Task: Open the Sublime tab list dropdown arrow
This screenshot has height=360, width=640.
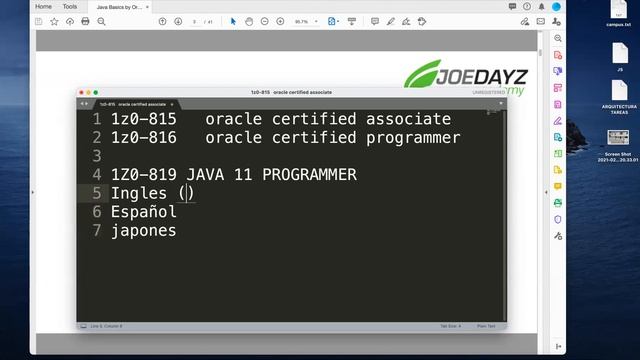Action: pyautogui.click(x=501, y=104)
